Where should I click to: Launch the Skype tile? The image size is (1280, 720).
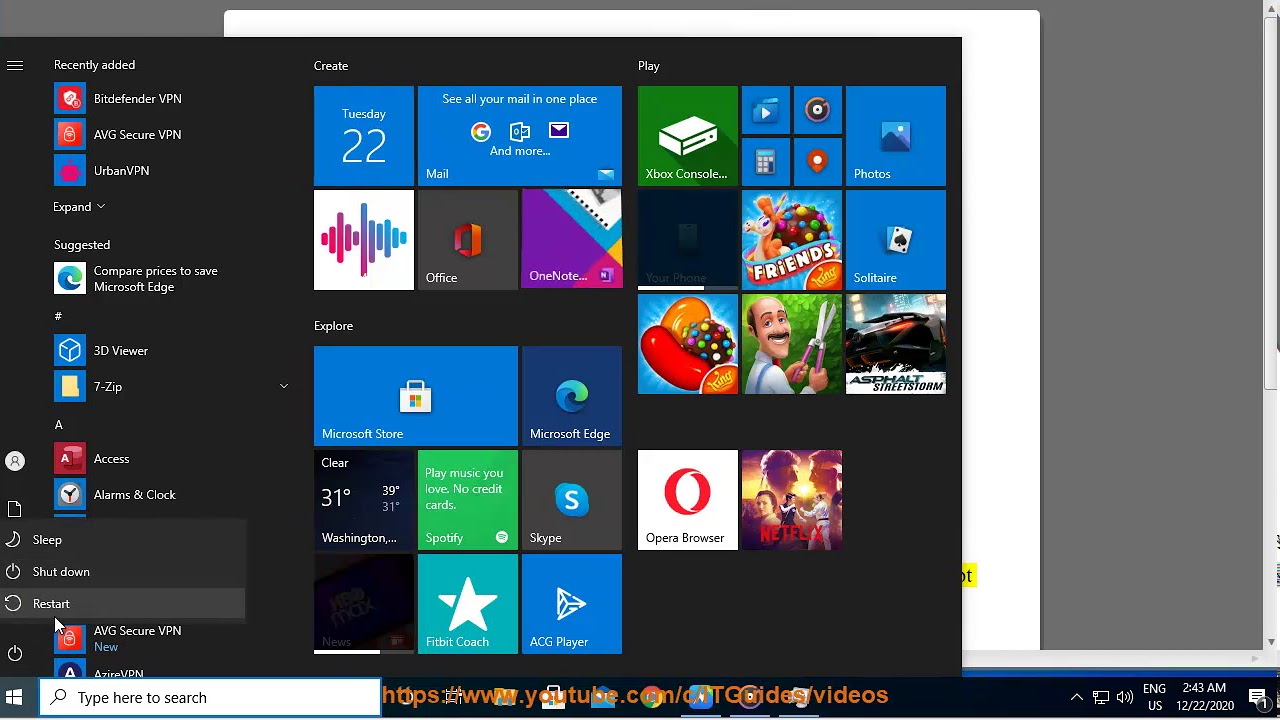pos(572,500)
